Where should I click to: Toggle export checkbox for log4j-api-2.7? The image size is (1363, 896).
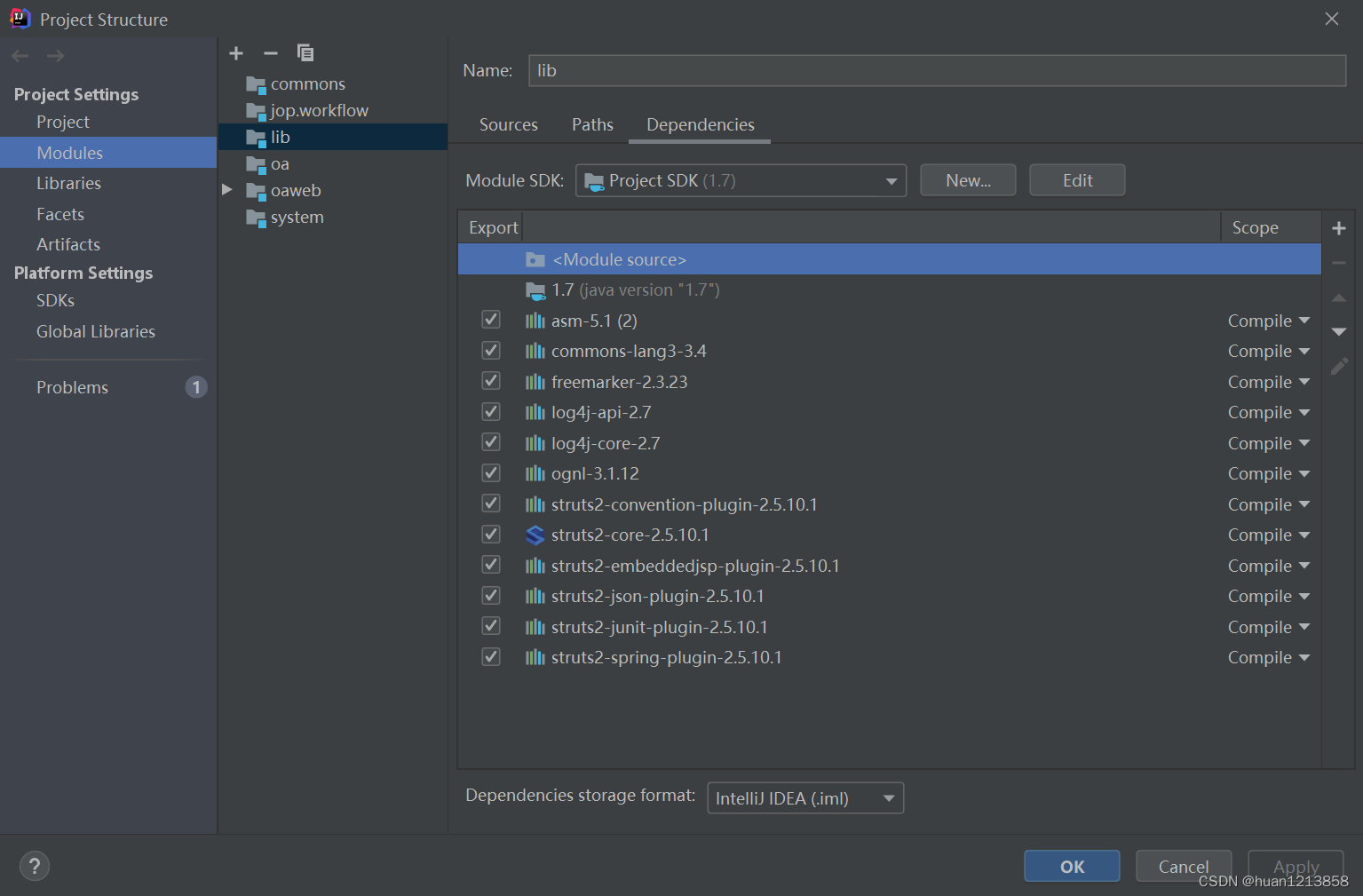[490, 411]
